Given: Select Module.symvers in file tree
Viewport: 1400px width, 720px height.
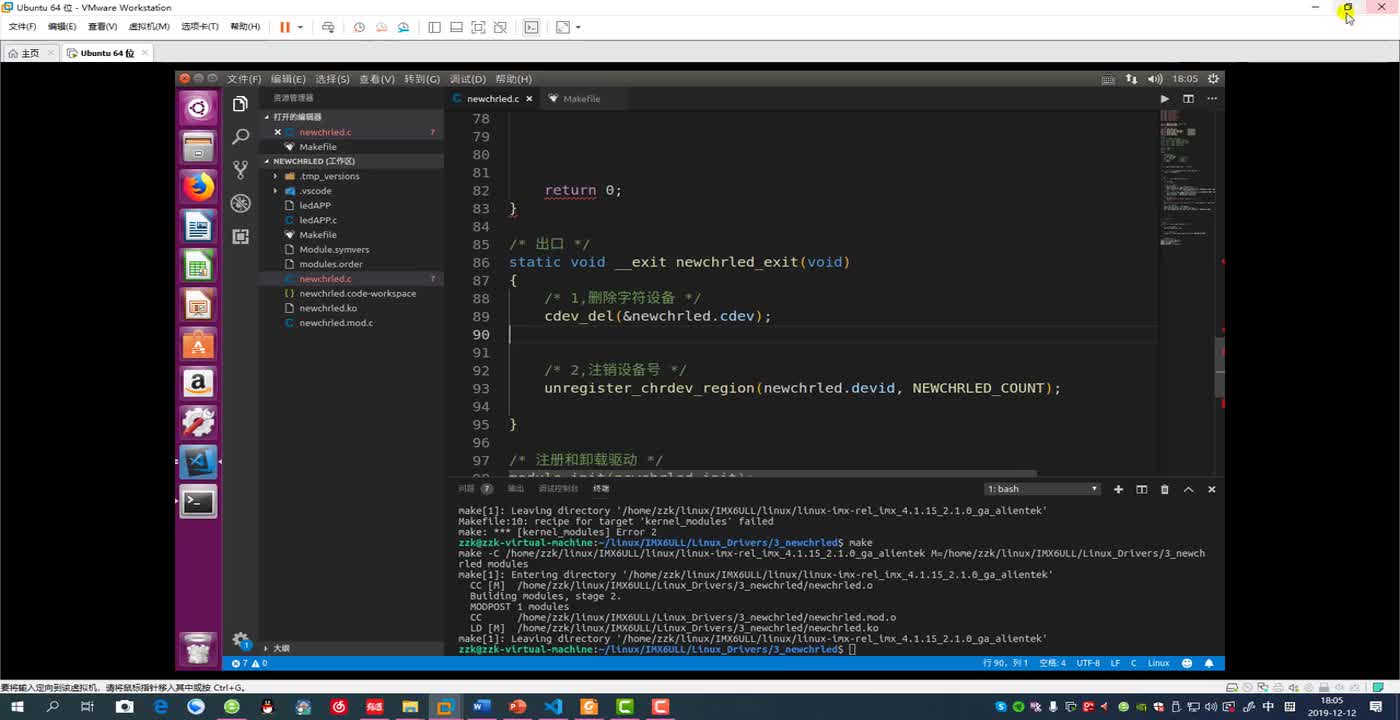Looking at the screenshot, I should tap(334, 250).
